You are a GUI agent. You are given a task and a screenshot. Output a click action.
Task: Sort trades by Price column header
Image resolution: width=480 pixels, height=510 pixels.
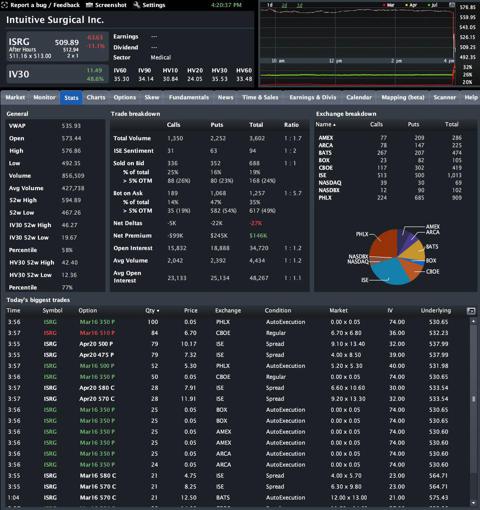191,311
